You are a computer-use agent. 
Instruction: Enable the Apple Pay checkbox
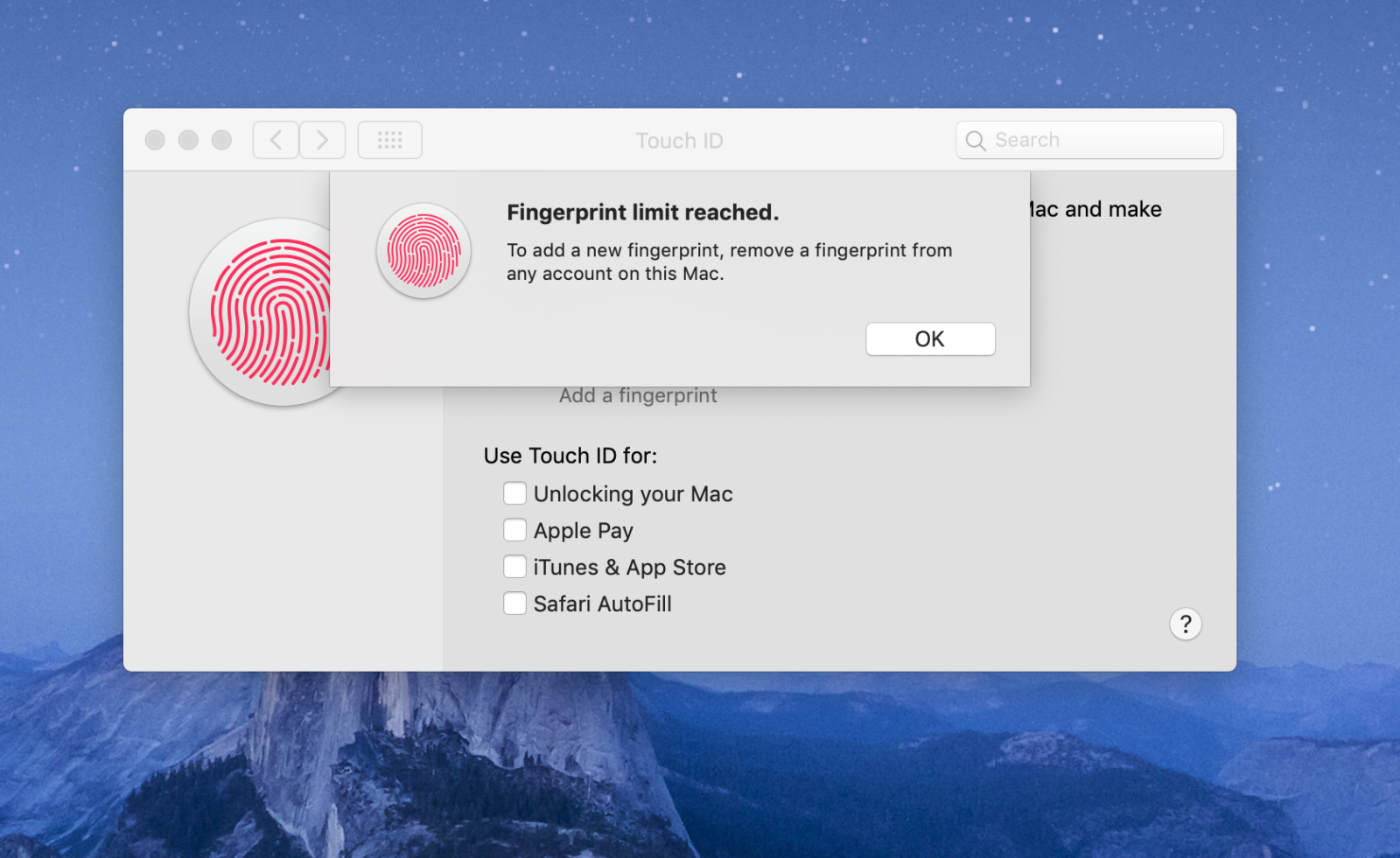point(514,530)
